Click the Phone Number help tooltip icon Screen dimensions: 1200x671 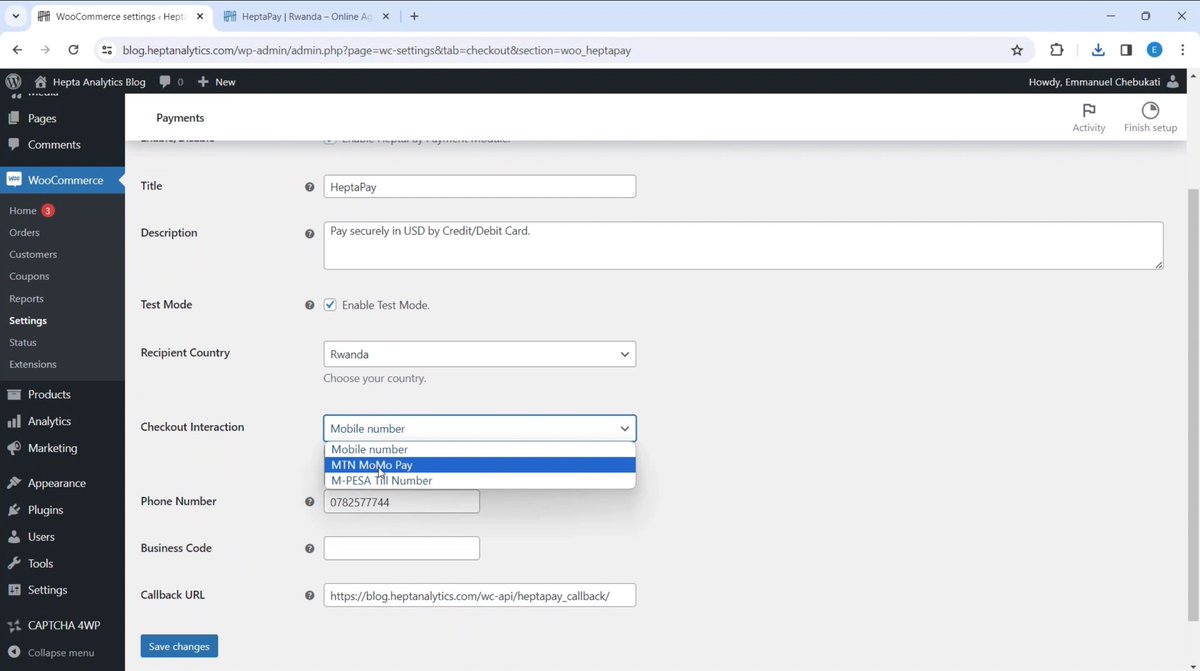coord(309,502)
